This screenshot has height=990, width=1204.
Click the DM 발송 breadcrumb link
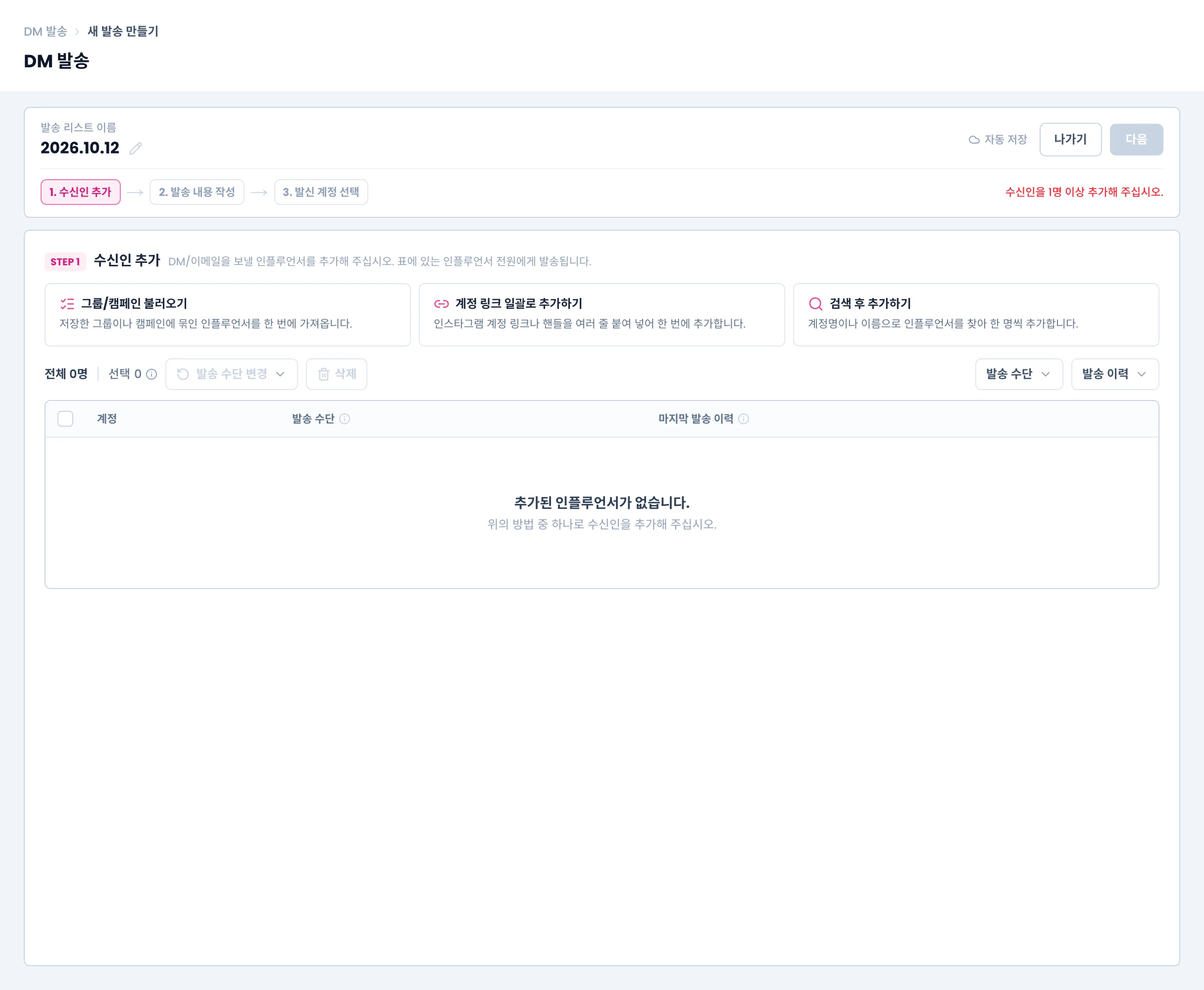[x=46, y=31]
